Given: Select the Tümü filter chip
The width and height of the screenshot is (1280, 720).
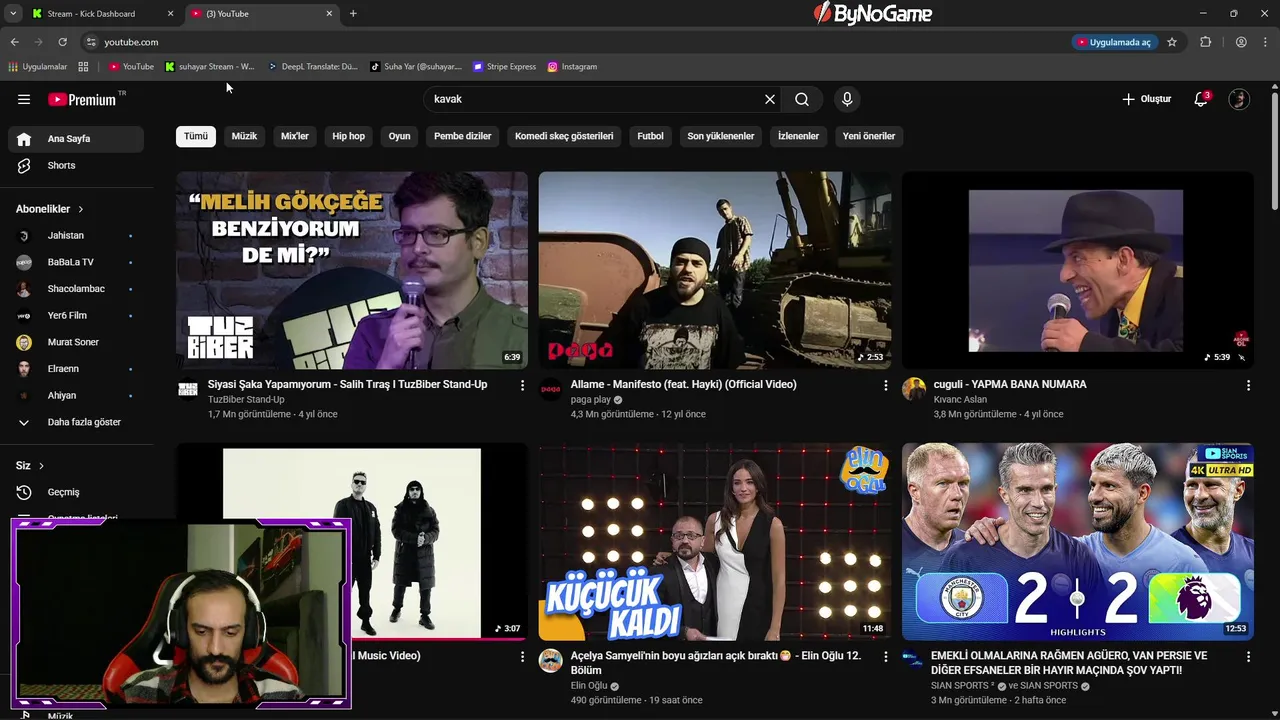Looking at the screenshot, I should pos(196,136).
